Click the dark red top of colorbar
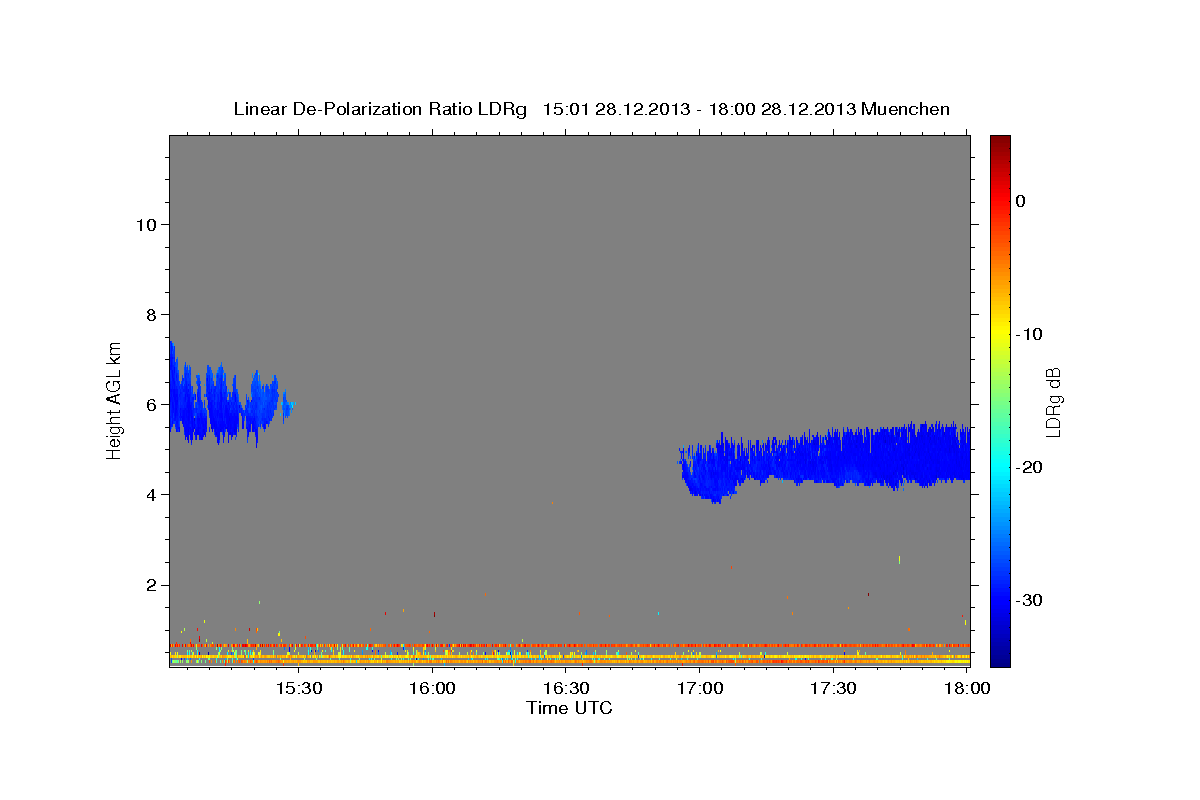The height and width of the screenshot is (800, 1200). click(1000, 143)
